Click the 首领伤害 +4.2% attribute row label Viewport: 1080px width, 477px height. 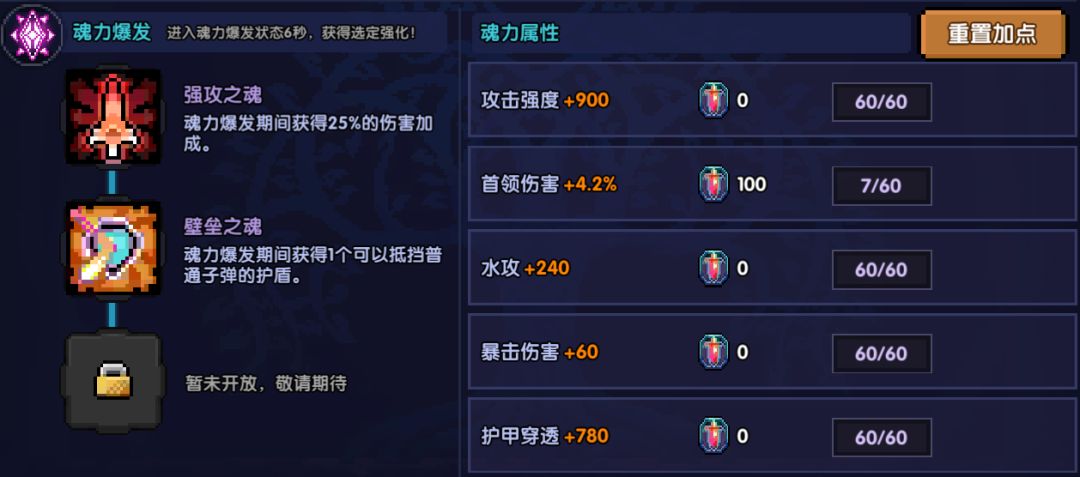[x=549, y=185]
